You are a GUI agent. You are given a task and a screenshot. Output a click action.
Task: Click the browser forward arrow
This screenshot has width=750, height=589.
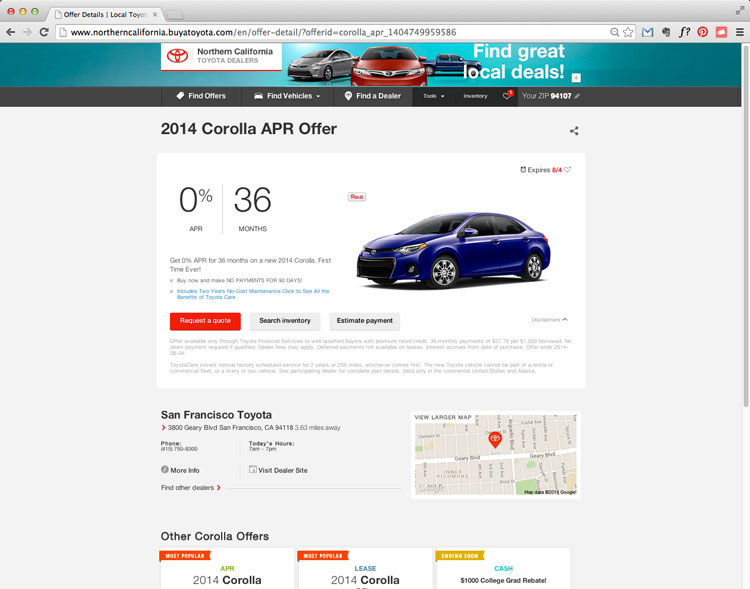(x=27, y=32)
